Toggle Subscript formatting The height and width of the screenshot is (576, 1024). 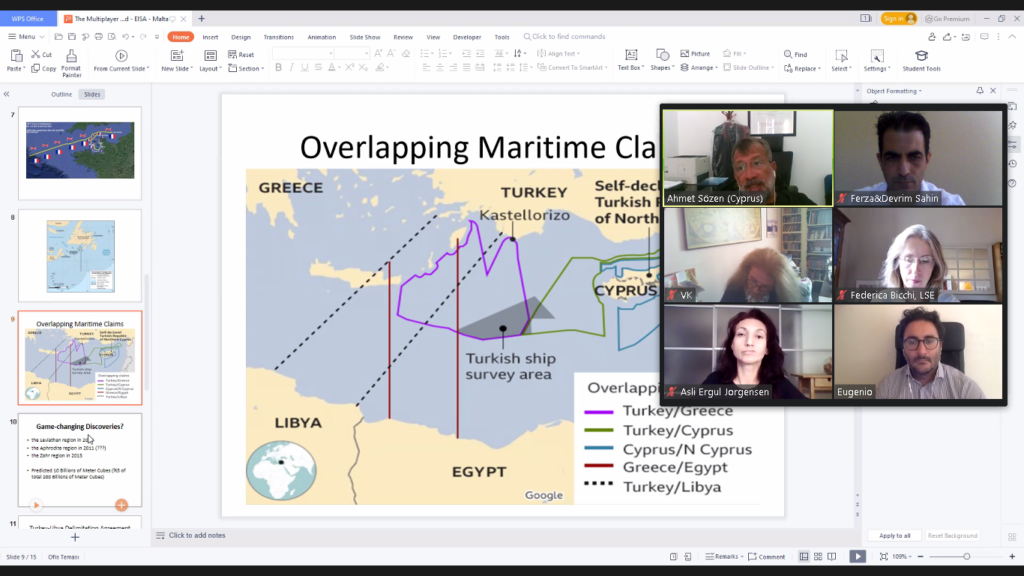363,67
